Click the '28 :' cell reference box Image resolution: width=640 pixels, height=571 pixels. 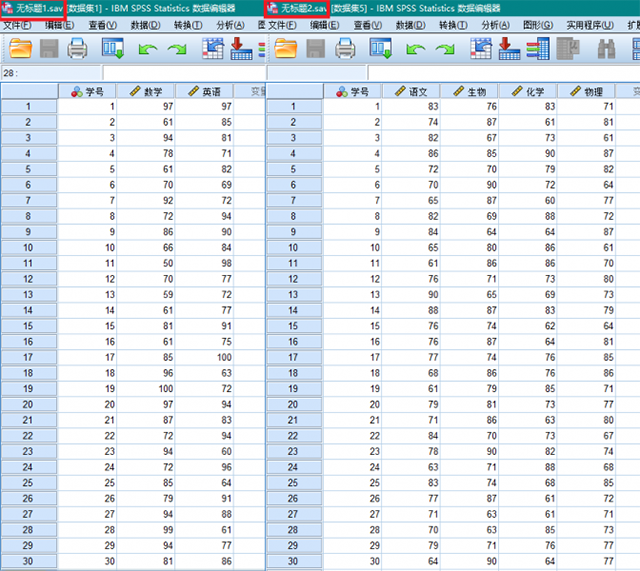click(51, 73)
